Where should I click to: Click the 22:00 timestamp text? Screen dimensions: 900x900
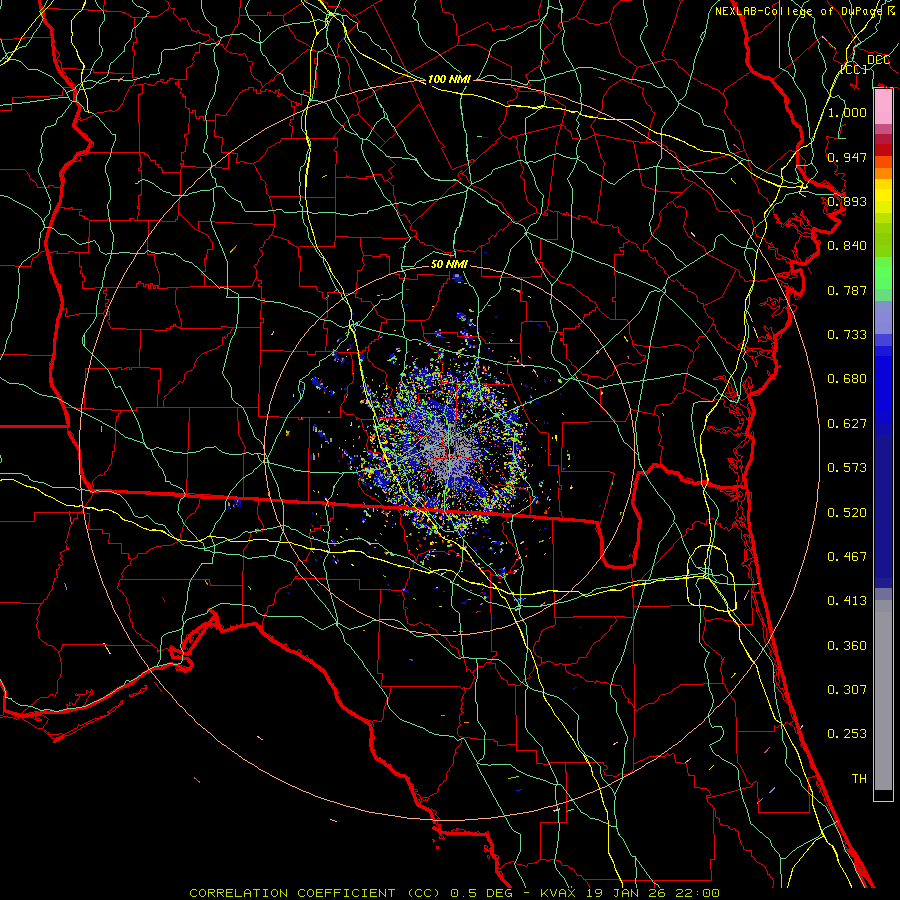point(697,893)
